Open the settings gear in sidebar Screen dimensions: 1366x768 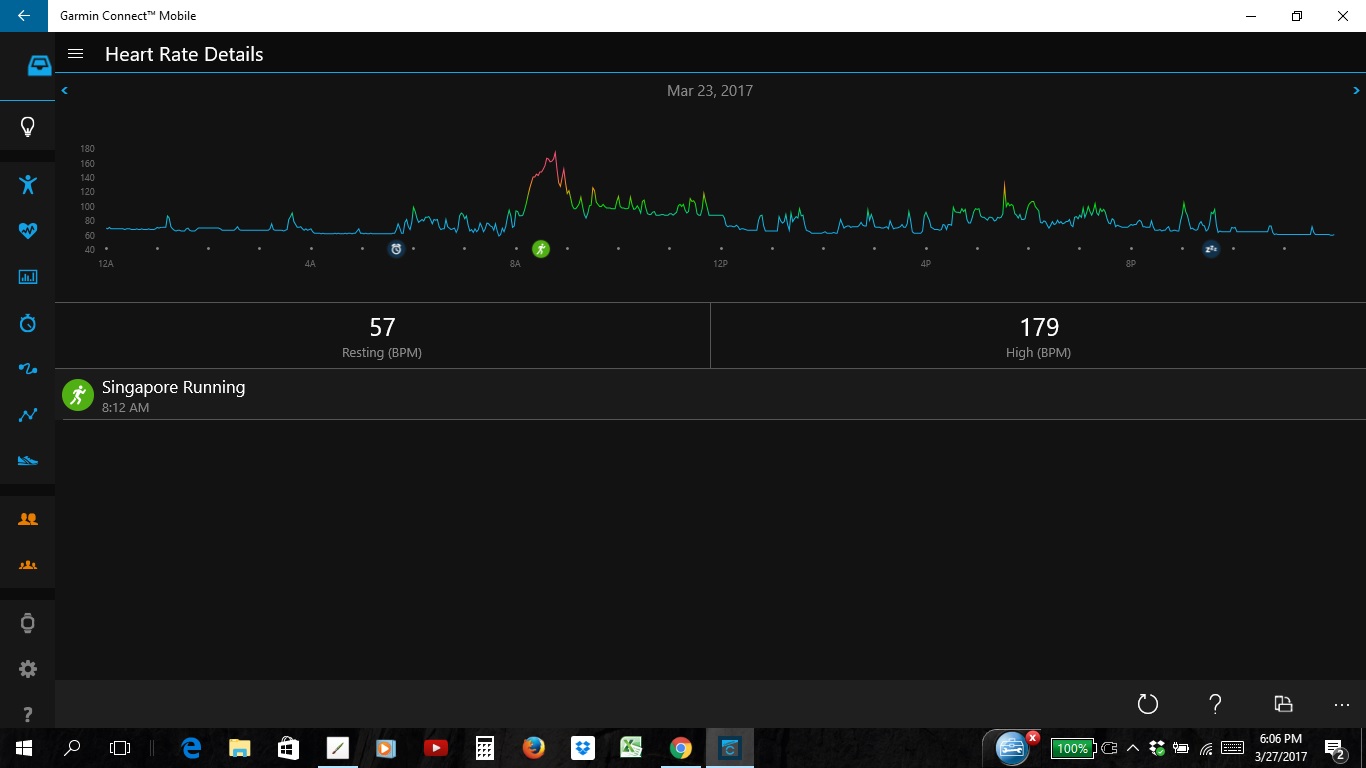(x=28, y=669)
